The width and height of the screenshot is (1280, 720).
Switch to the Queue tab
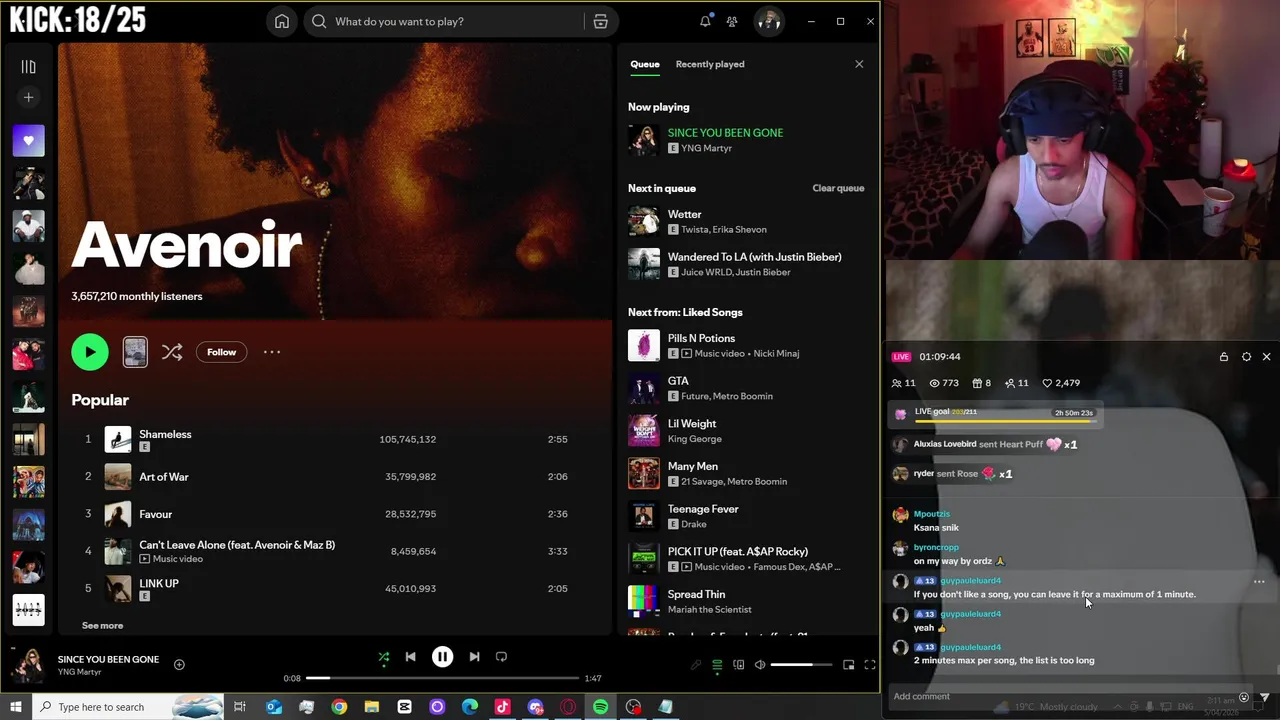pos(645,64)
